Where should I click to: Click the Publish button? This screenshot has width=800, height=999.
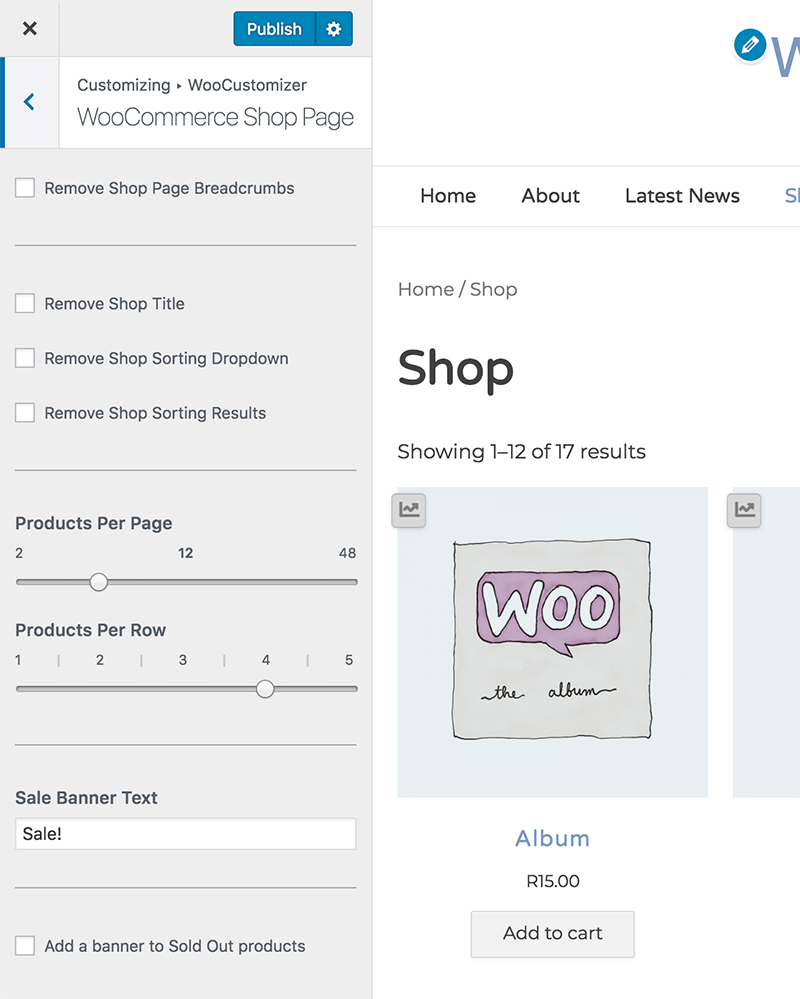coord(274,29)
